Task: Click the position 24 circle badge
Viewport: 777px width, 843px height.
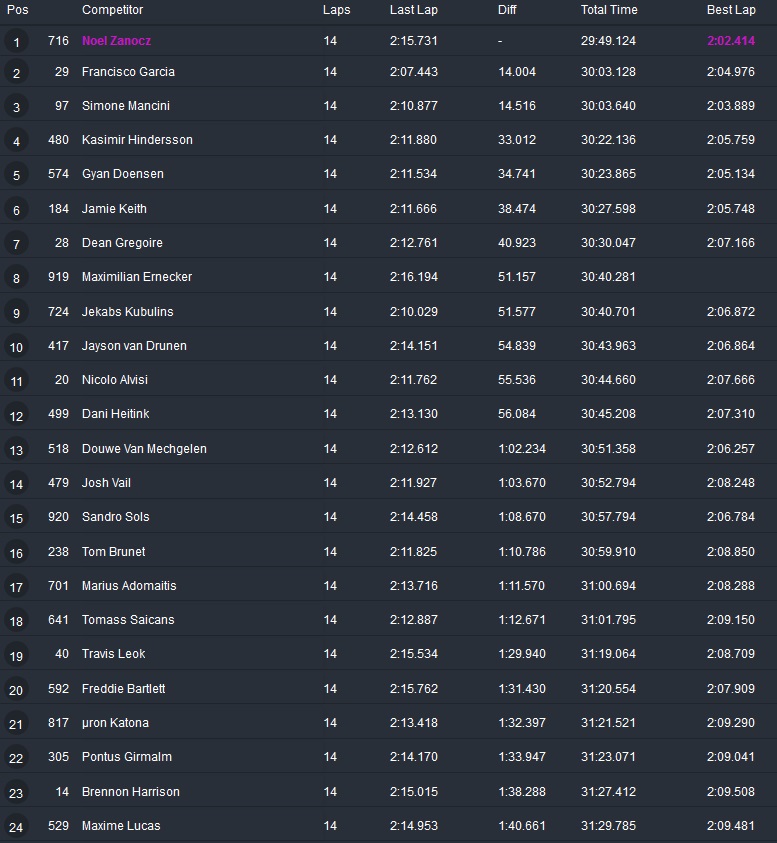Action: click(x=16, y=827)
